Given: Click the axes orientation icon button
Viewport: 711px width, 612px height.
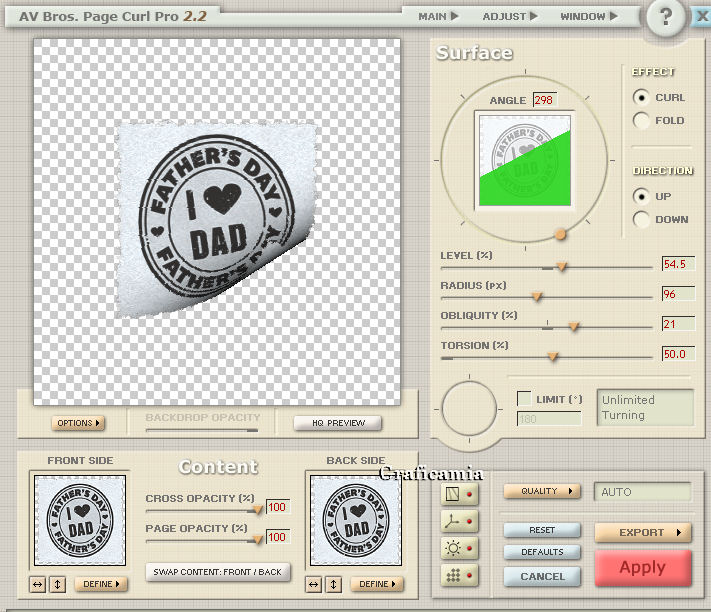Looking at the screenshot, I should (x=459, y=521).
